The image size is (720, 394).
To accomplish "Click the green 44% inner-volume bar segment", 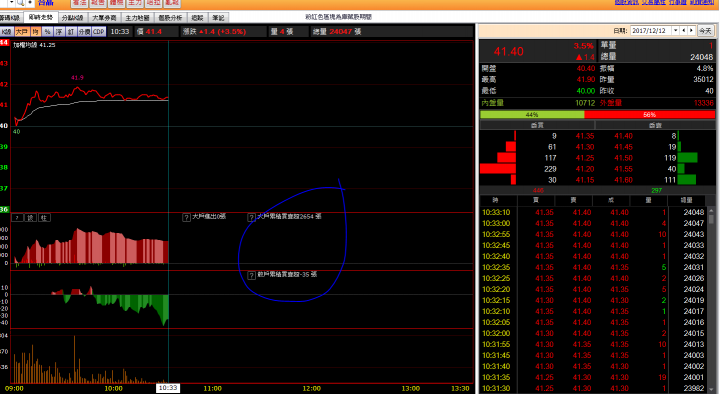I will tap(532, 114).
